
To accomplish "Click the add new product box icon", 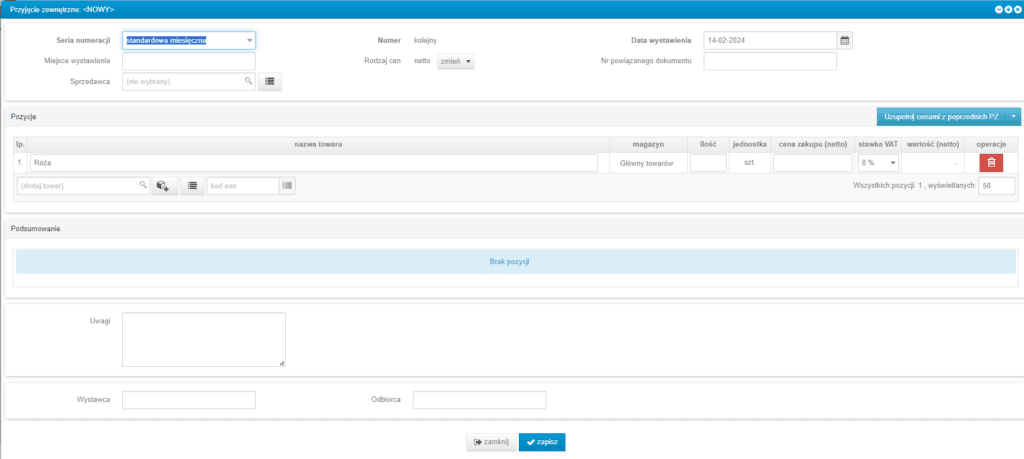I will click(x=164, y=186).
